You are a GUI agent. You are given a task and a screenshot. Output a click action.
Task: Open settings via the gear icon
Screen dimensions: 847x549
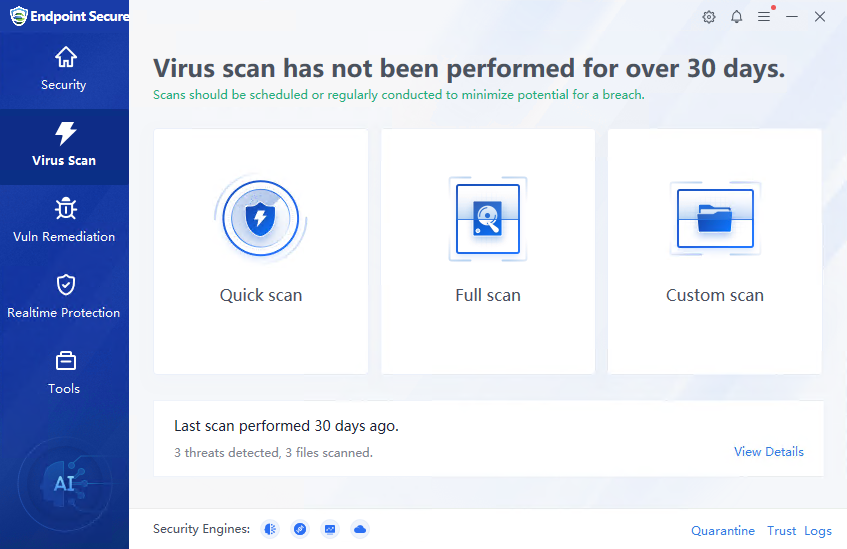[x=709, y=17]
